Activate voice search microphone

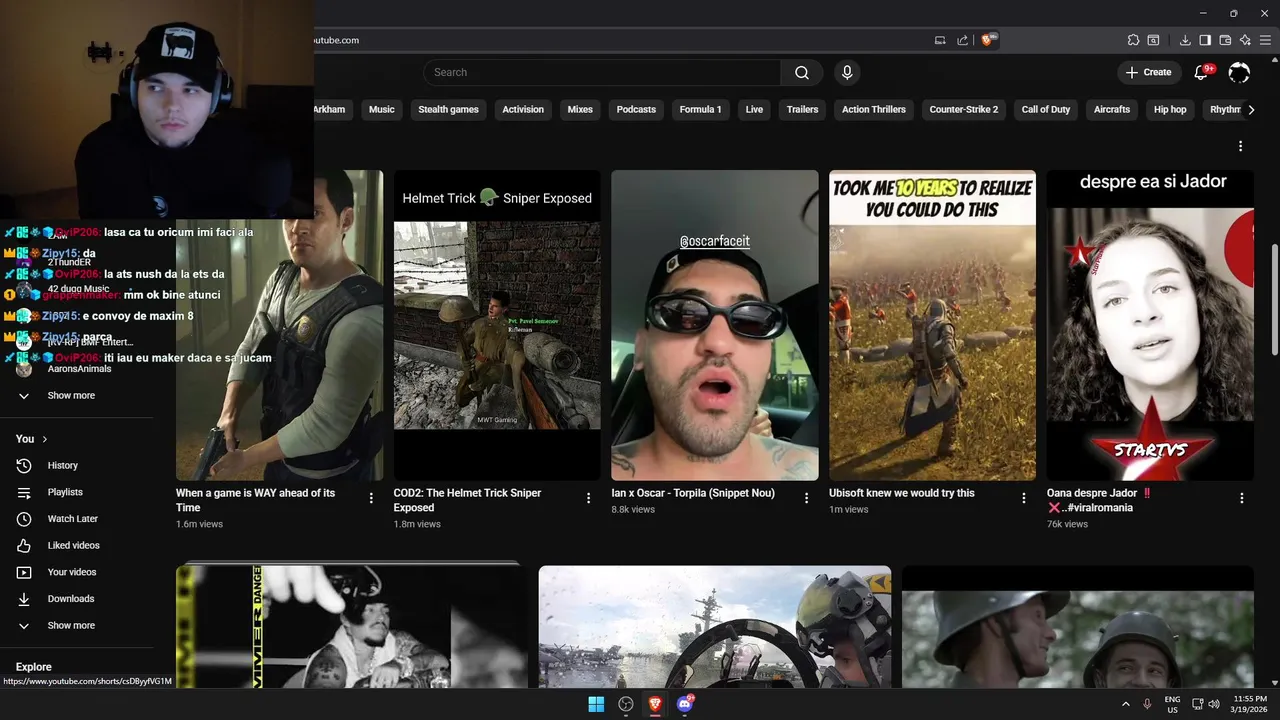point(847,72)
